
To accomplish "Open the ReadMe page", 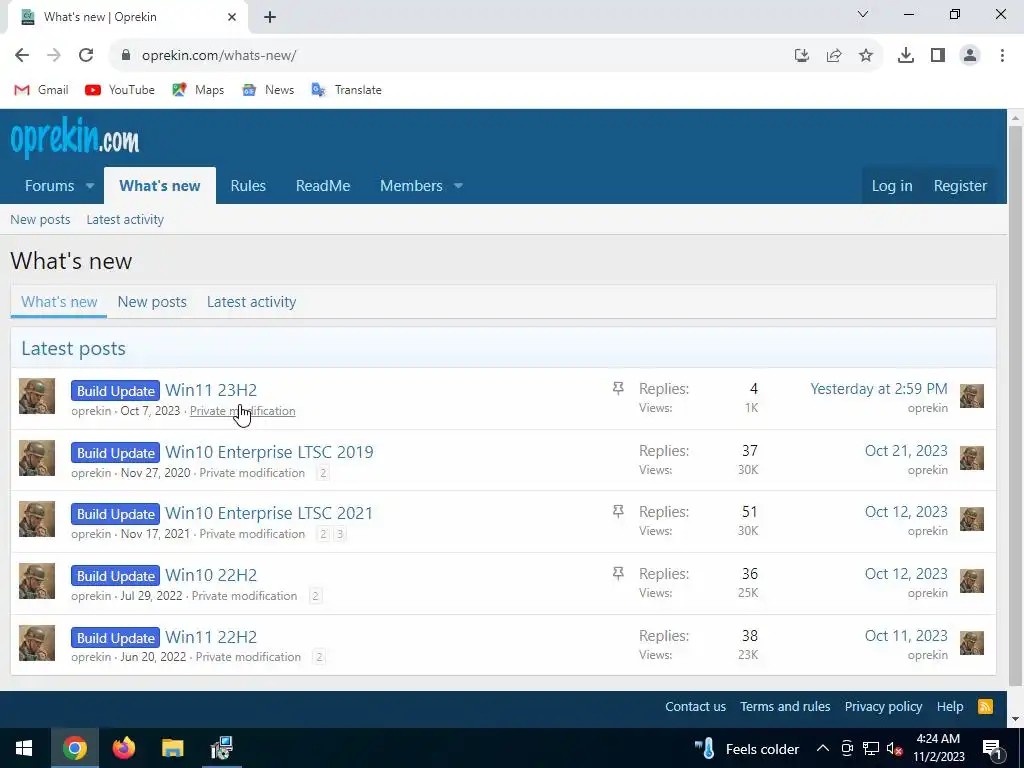I will (x=323, y=186).
